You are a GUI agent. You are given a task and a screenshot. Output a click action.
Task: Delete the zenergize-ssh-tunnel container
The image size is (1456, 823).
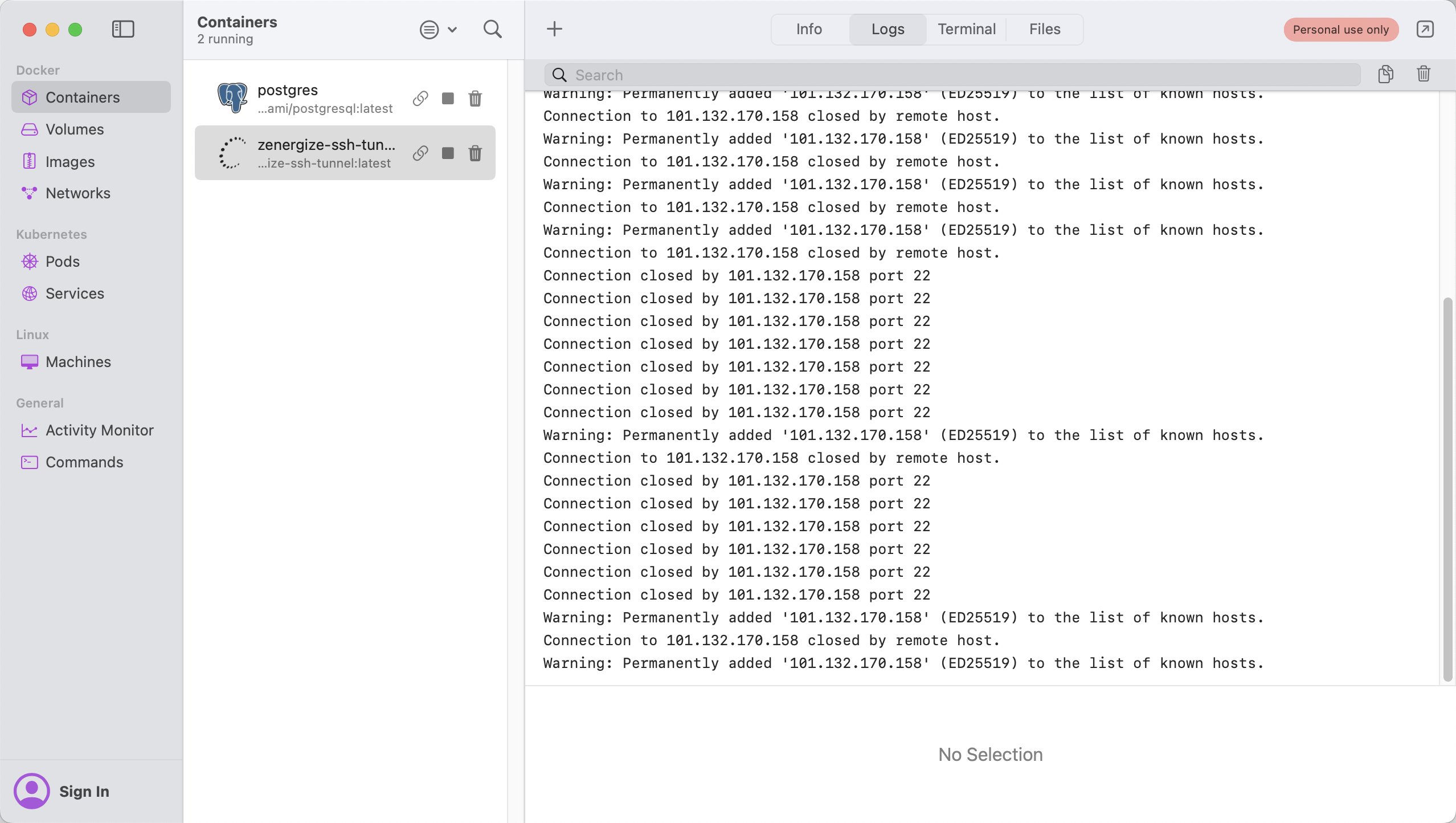[x=475, y=153]
